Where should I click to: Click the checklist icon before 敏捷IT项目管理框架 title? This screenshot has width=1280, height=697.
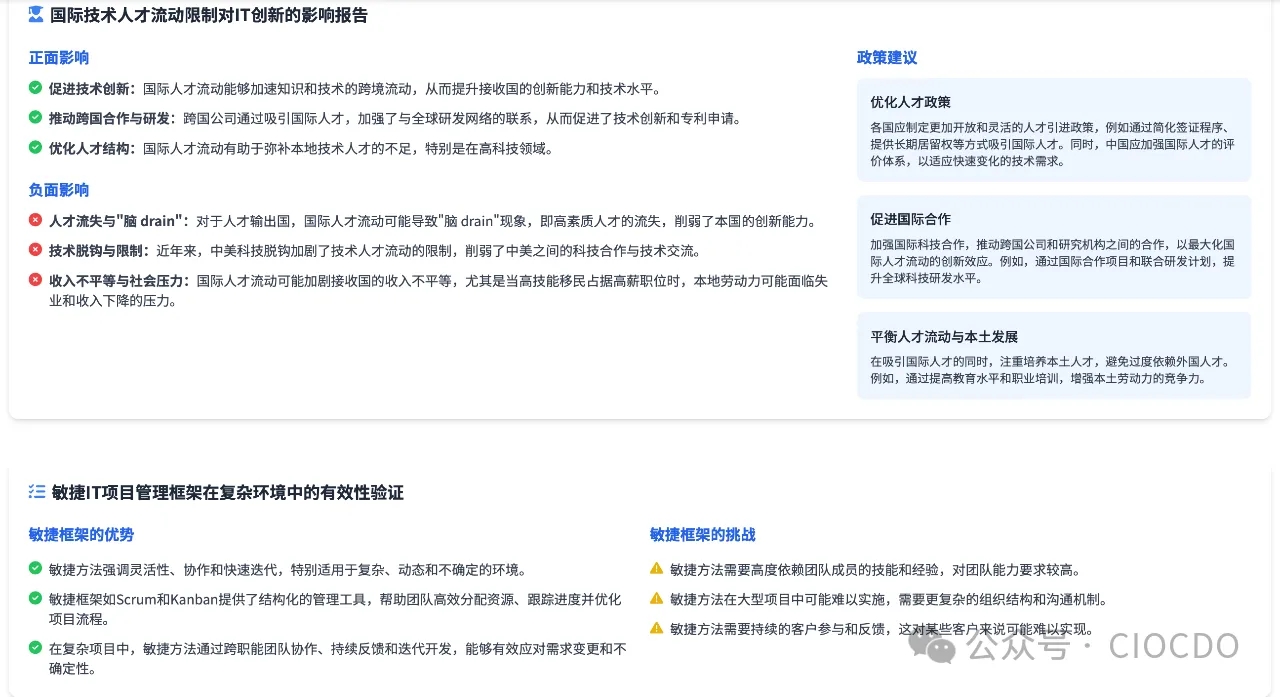(x=37, y=492)
